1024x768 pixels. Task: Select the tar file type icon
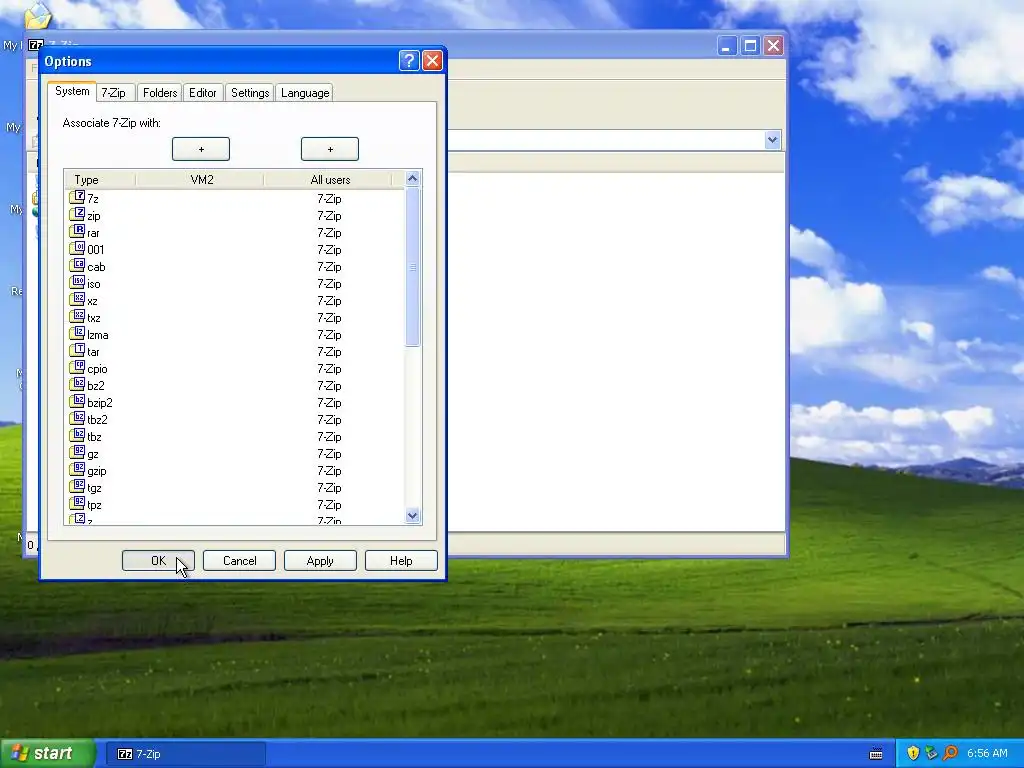click(77, 350)
